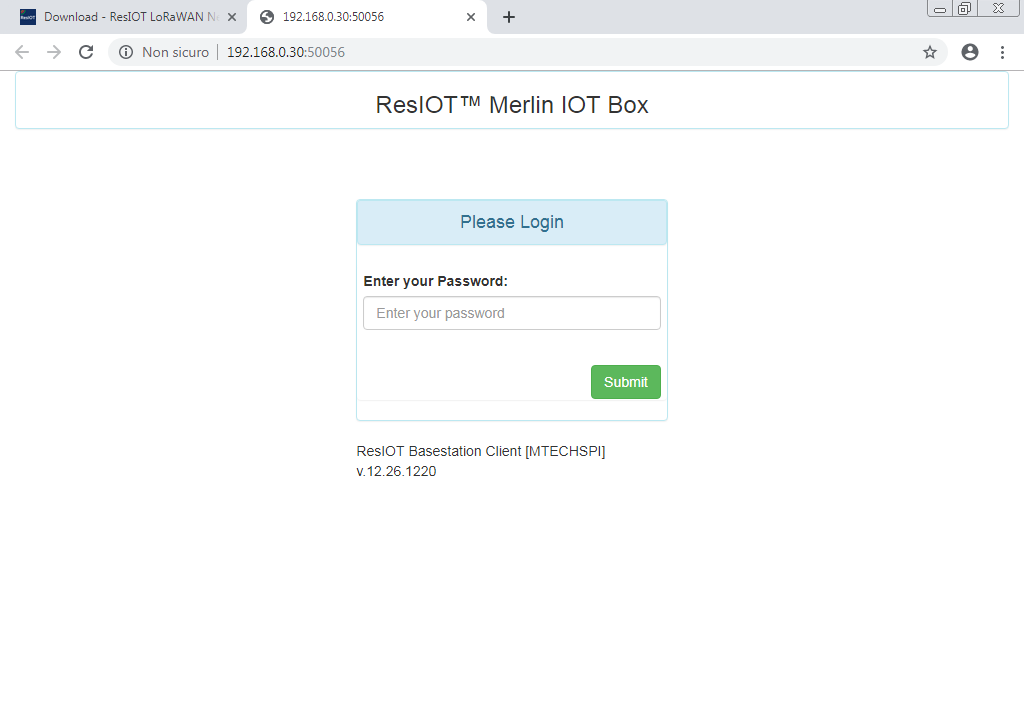The width and height of the screenshot is (1024, 720).
Task: Click the Please Login panel heading
Action: (x=511, y=222)
